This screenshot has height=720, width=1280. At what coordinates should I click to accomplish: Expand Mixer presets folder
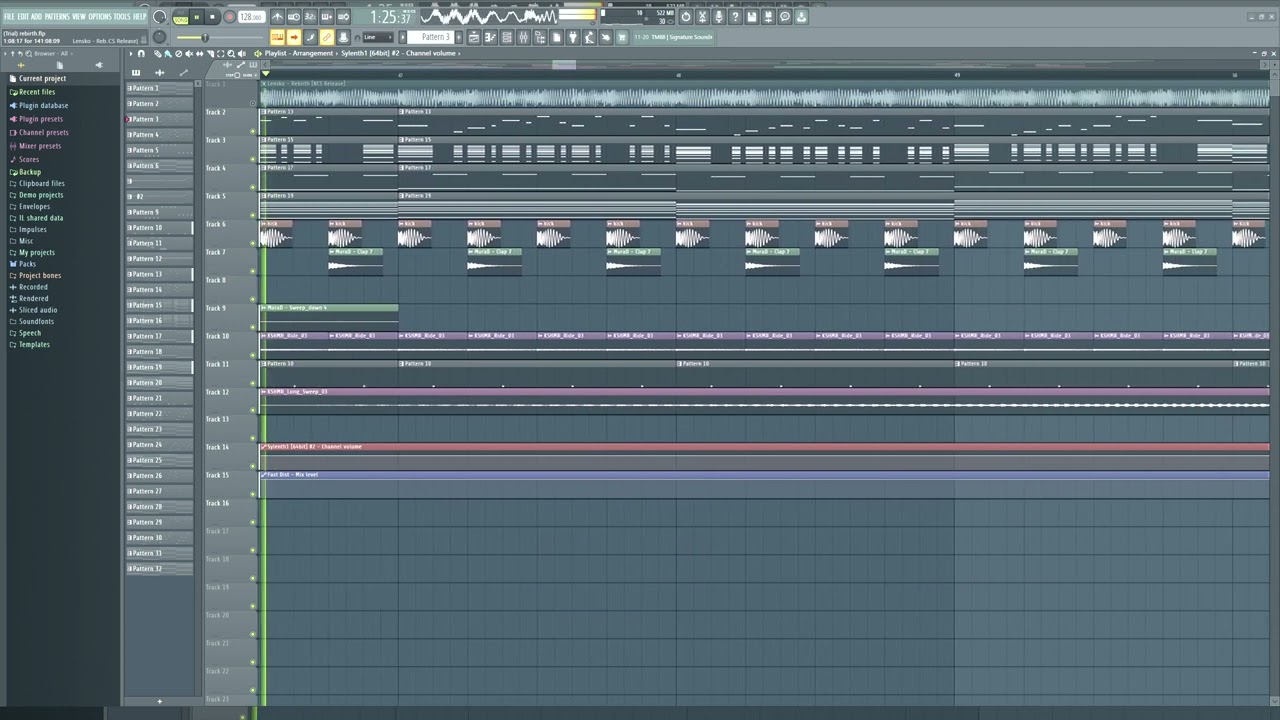pos(39,146)
